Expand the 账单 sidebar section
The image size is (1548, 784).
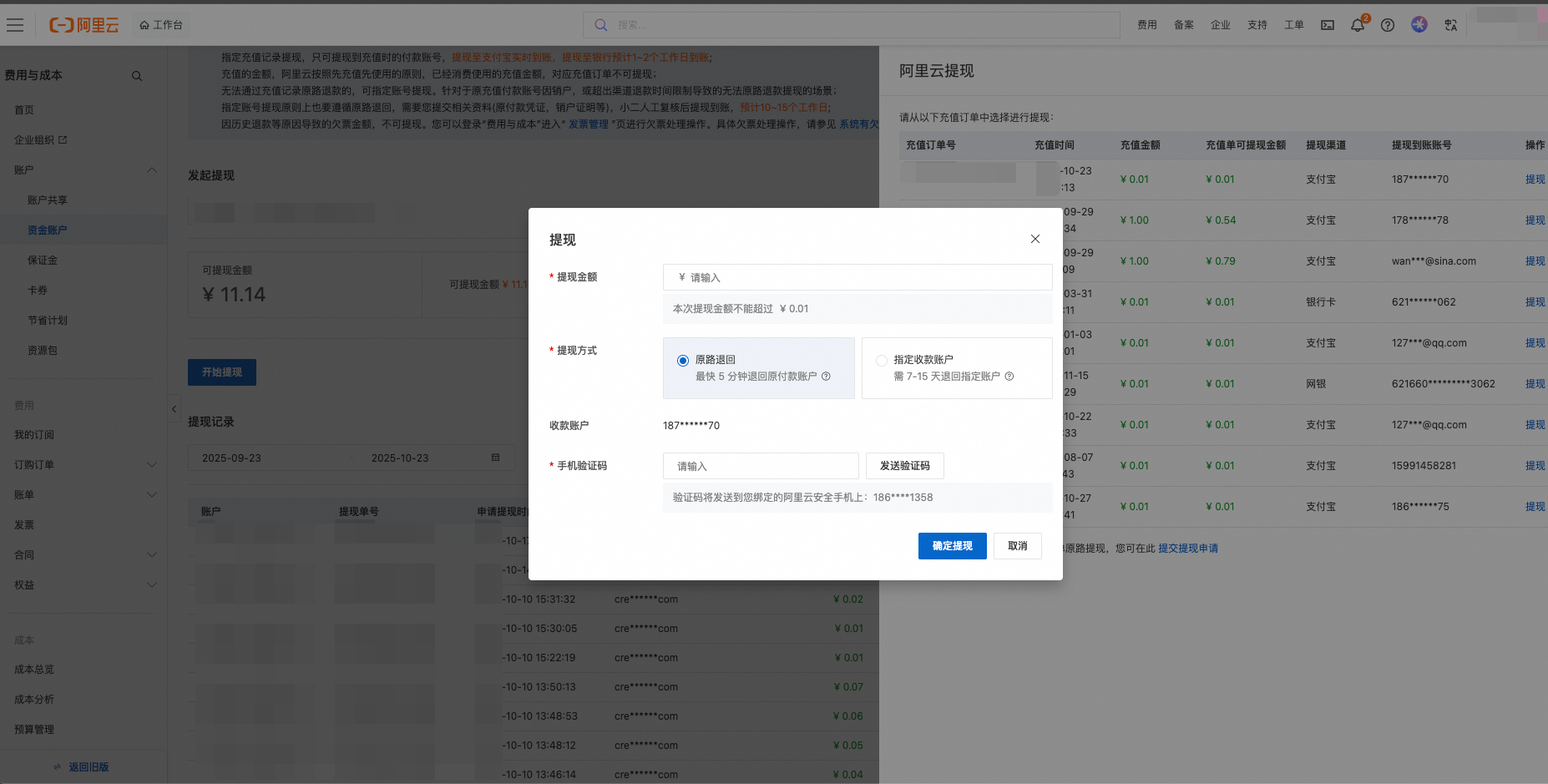point(152,495)
